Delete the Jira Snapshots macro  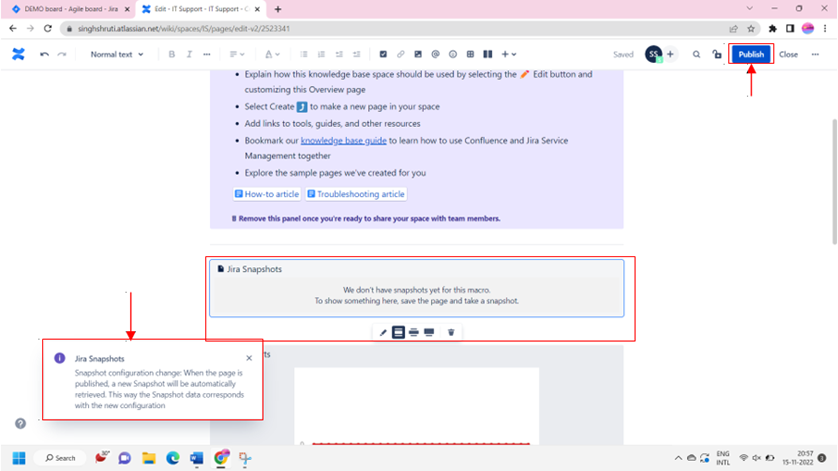point(451,333)
